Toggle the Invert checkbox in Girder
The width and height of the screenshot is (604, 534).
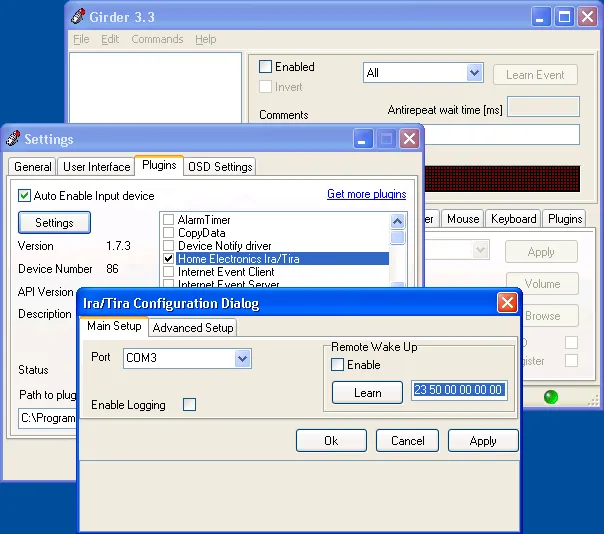pos(265,87)
